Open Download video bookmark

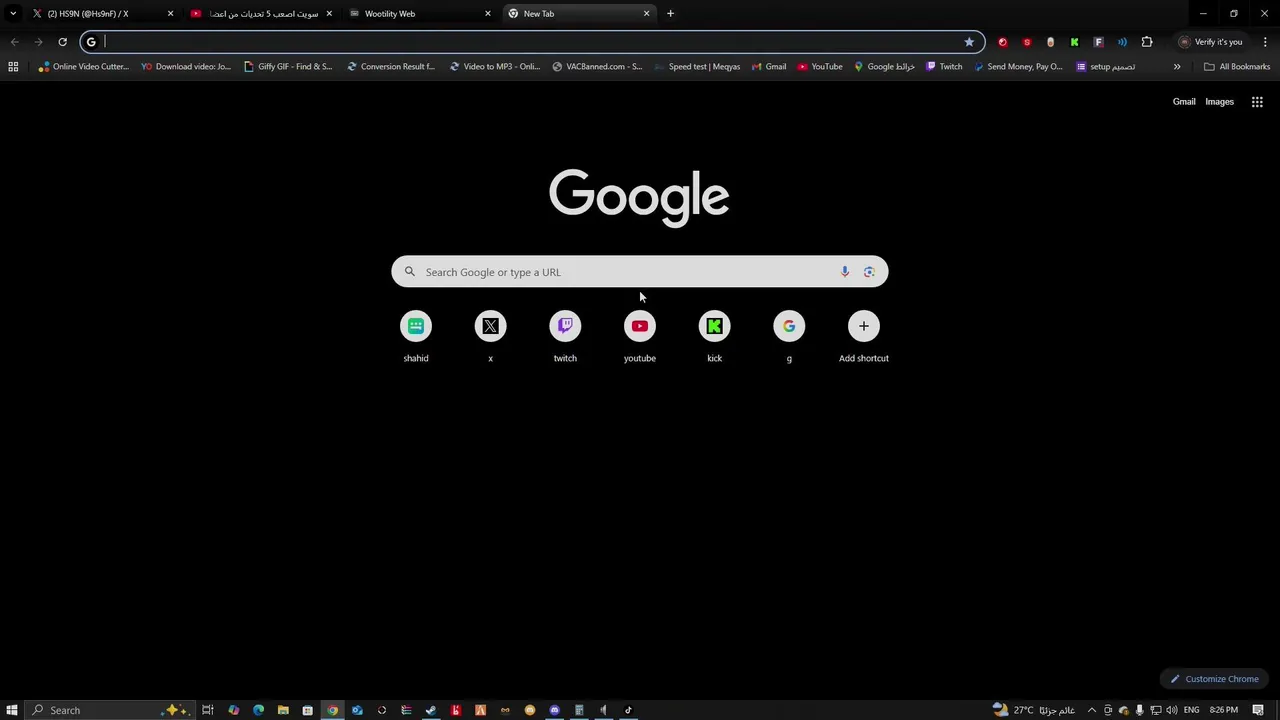(186, 67)
